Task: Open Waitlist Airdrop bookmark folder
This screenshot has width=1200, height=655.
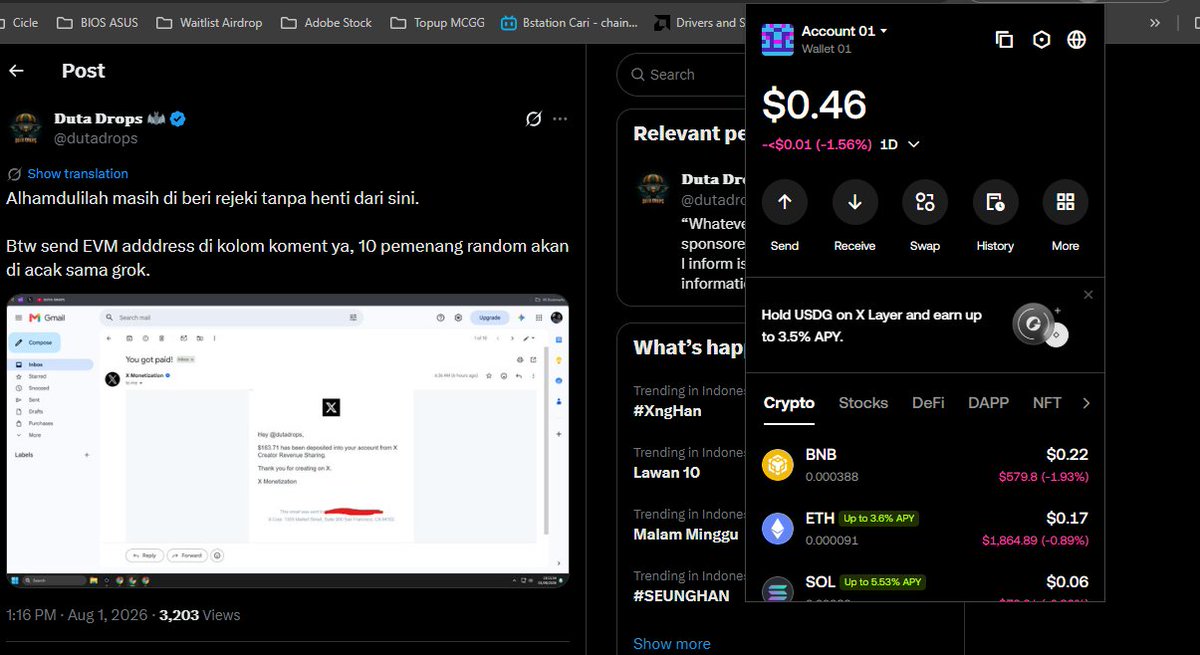Action: pyautogui.click(x=209, y=22)
